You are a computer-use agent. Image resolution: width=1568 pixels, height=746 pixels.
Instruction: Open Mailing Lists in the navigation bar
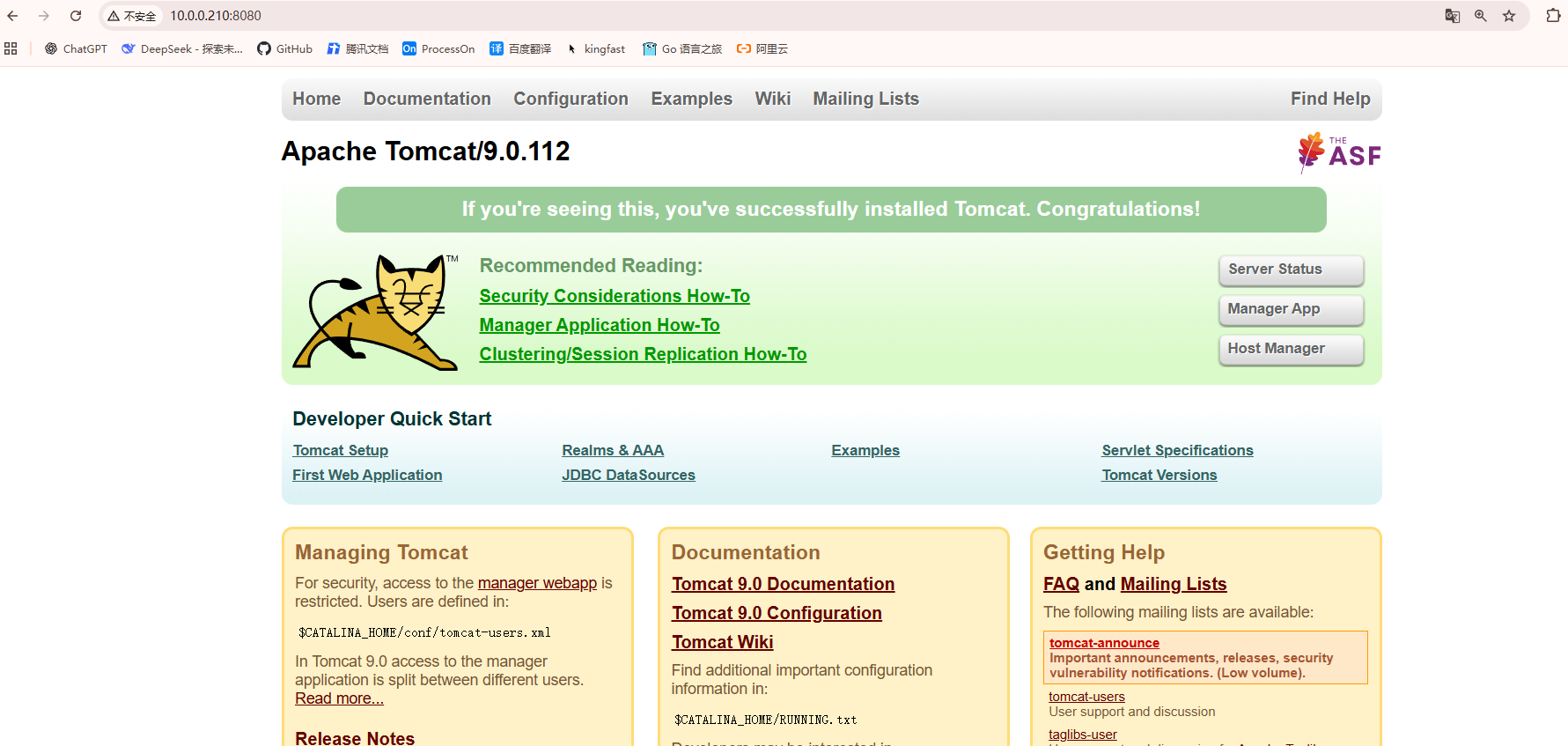(866, 99)
